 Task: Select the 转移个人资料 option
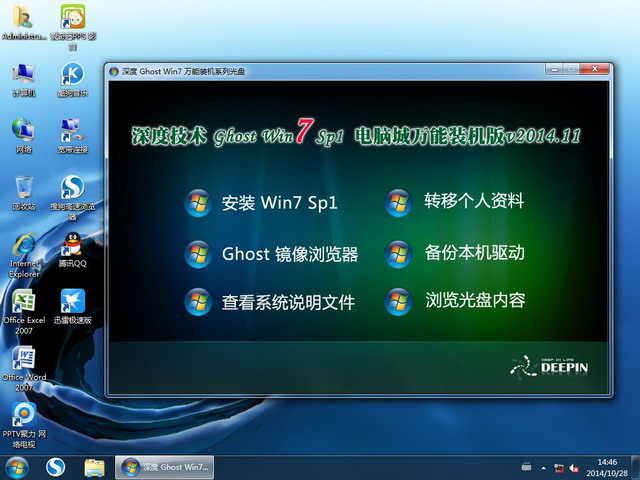474,201
